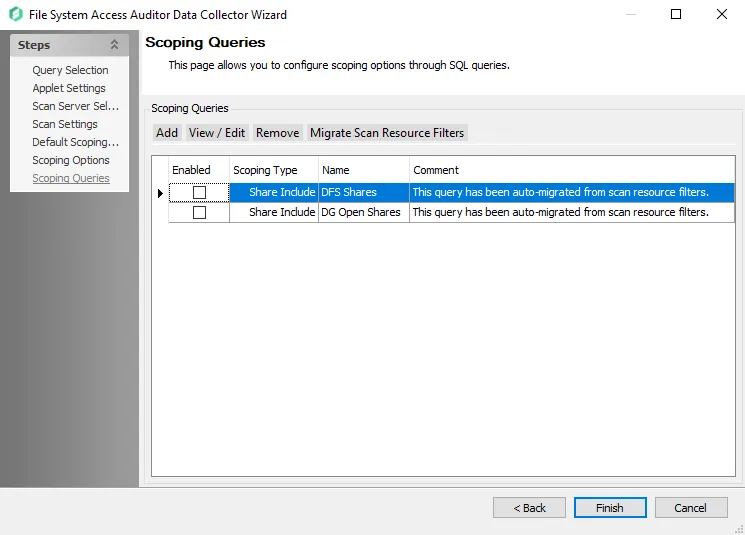
Task: Click the Comment column header
Action: (572, 170)
